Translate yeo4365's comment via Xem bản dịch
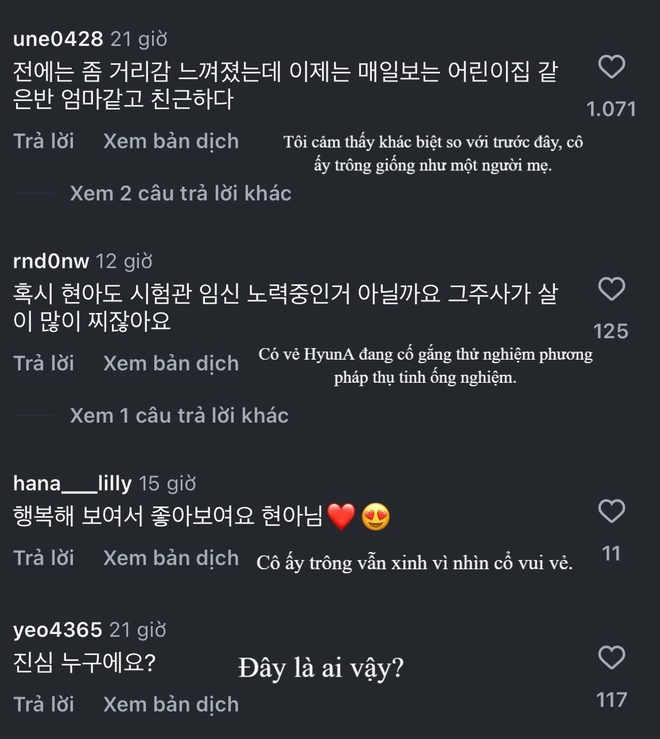 pos(171,704)
